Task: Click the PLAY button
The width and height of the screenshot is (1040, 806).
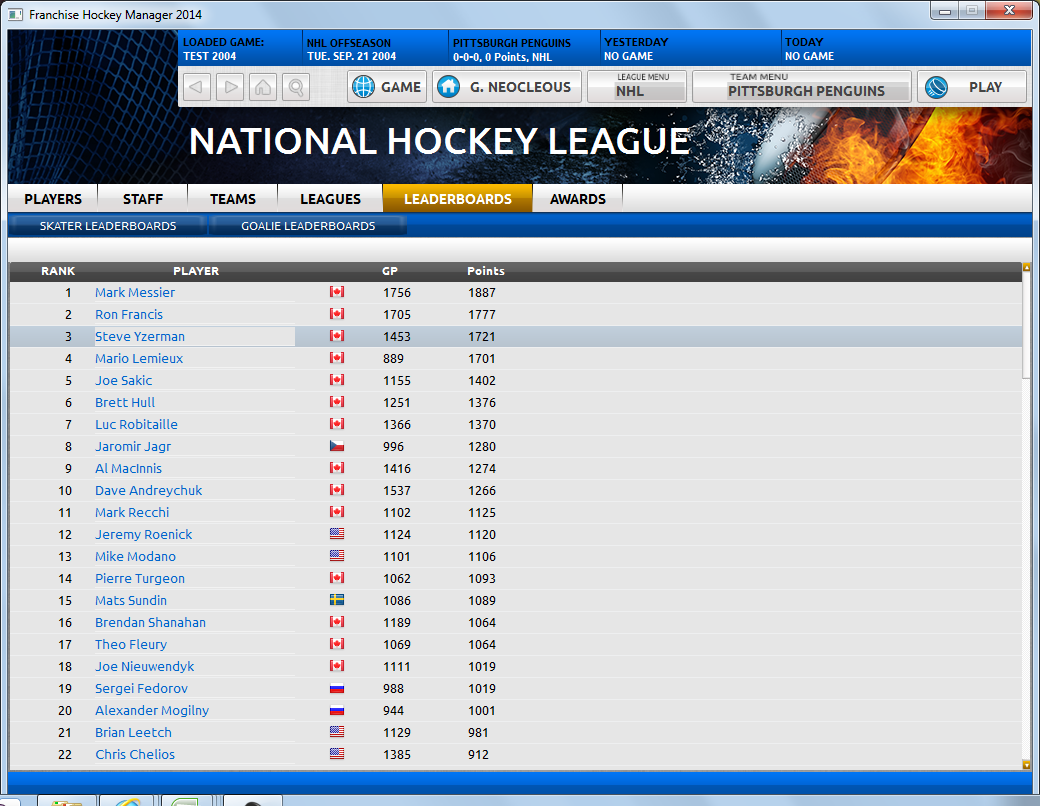Action: 972,87
